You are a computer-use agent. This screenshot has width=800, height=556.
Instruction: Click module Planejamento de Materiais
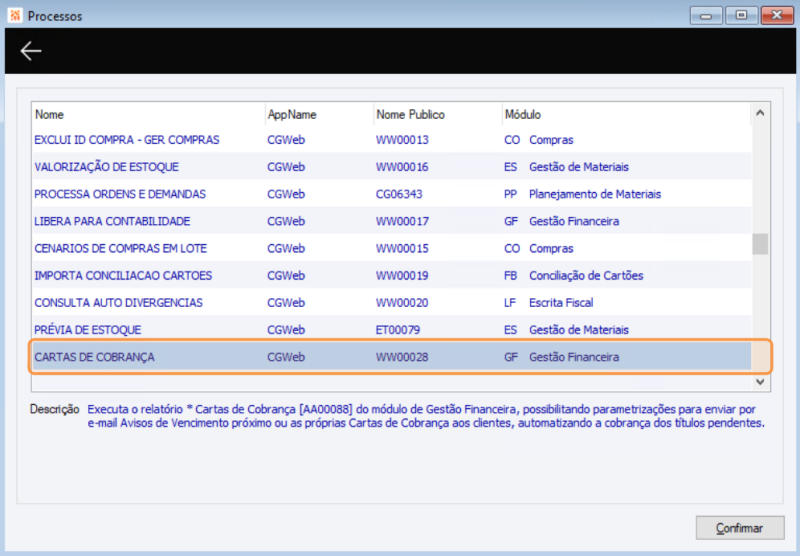[595, 194]
